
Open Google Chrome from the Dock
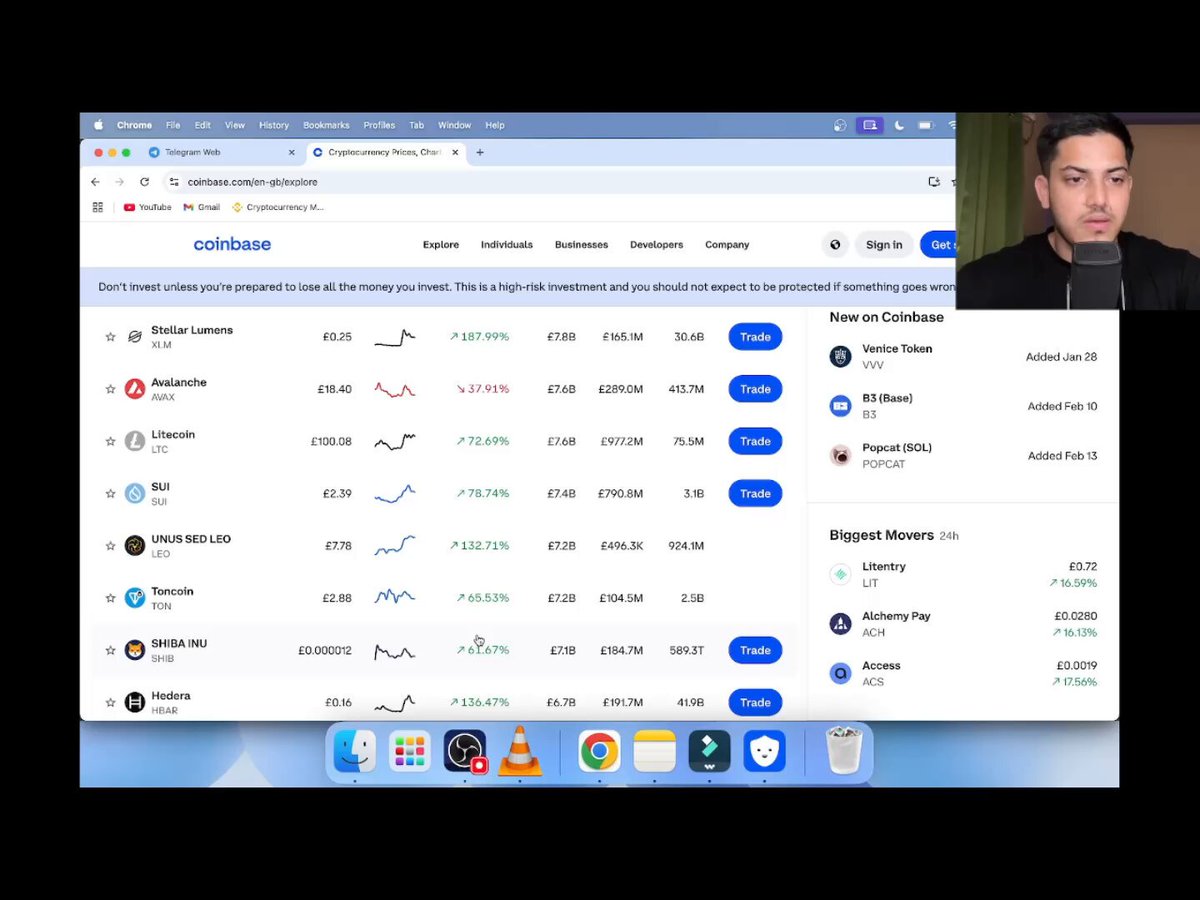[599, 751]
